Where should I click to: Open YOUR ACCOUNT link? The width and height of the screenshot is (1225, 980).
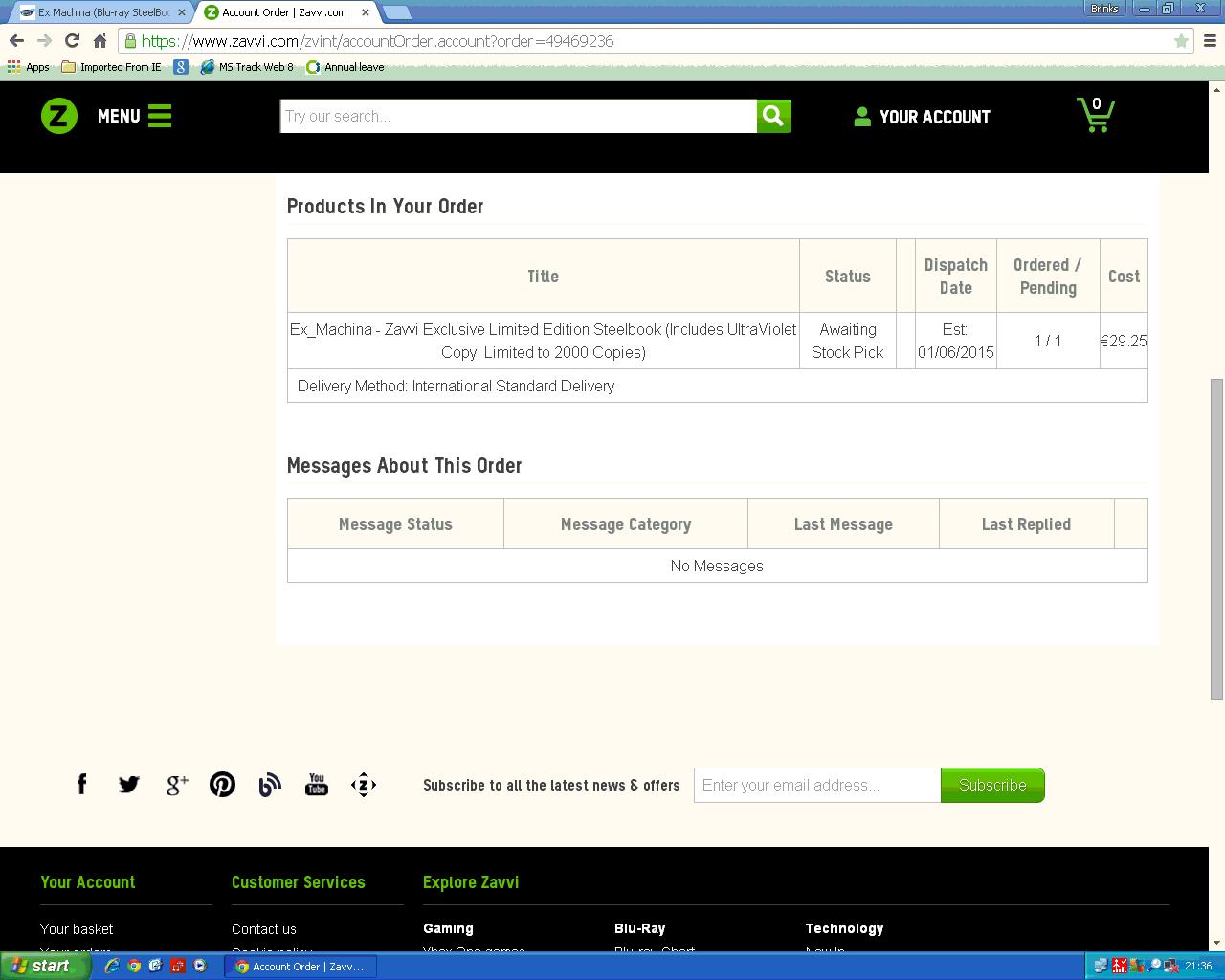point(922,117)
